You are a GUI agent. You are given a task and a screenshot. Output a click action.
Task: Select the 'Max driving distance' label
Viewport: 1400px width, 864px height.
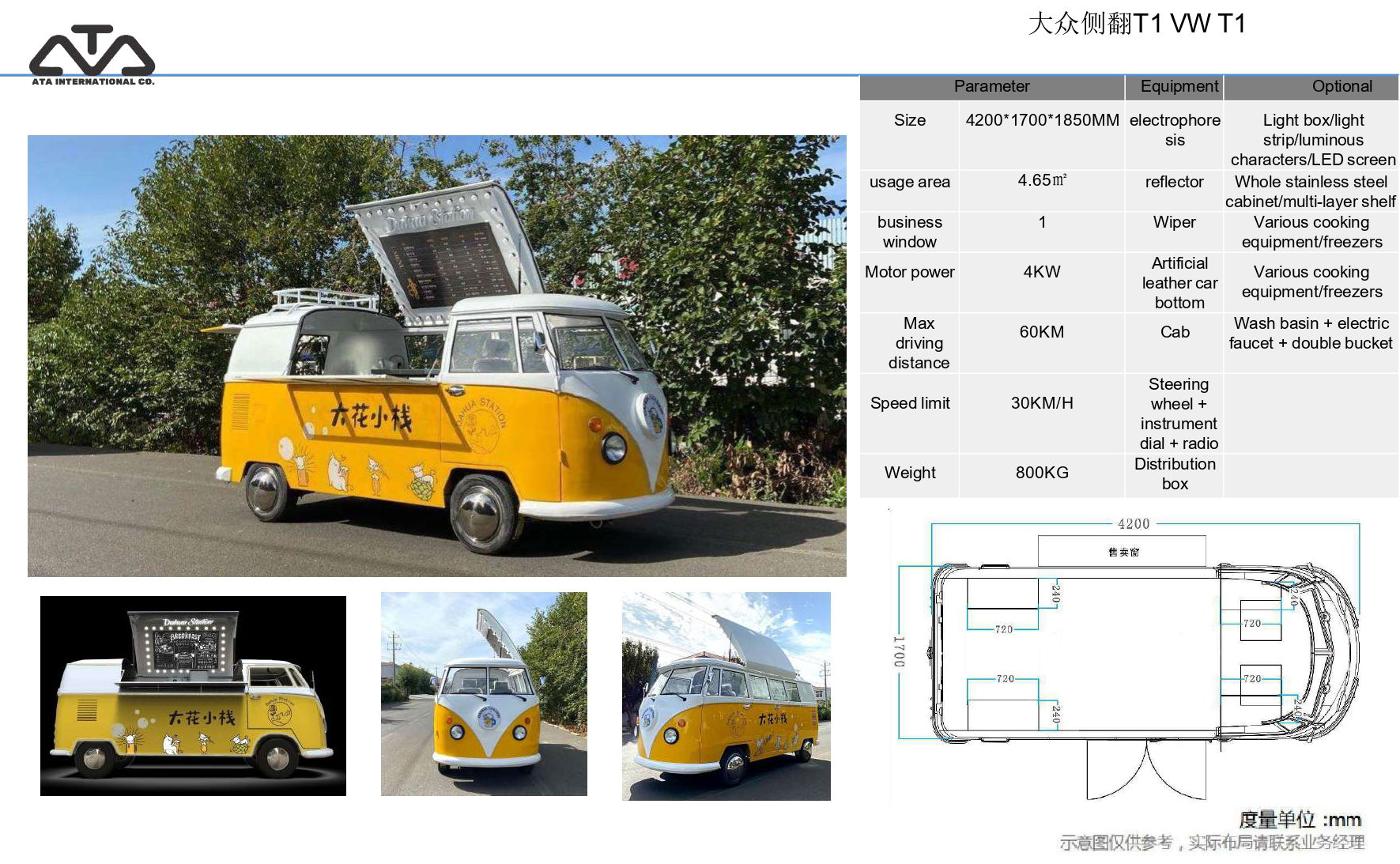coord(918,343)
